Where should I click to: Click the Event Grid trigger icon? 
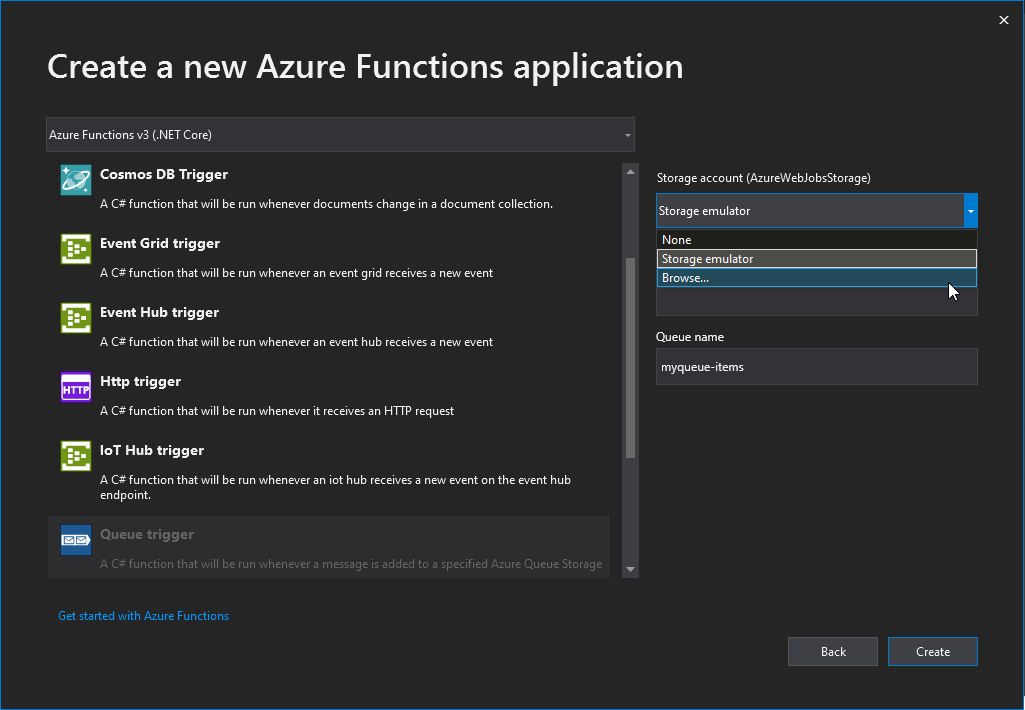tap(76, 249)
